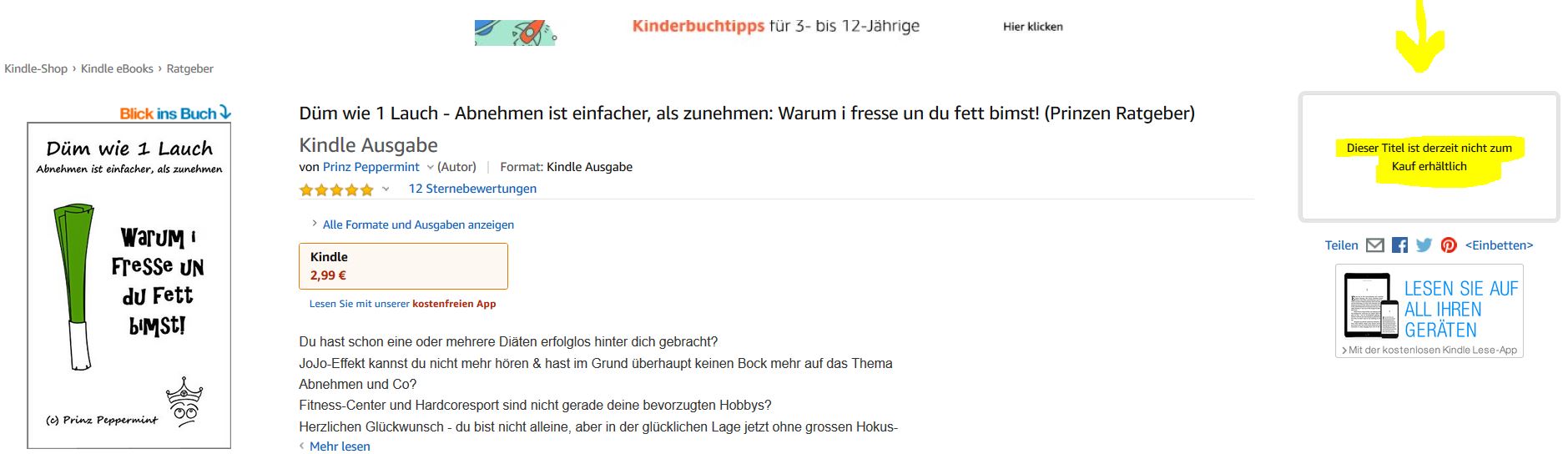The height and width of the screenshot is (454, 1568).
Task: Select the Kindle 2,99 € format box
Action: (403, 266)
